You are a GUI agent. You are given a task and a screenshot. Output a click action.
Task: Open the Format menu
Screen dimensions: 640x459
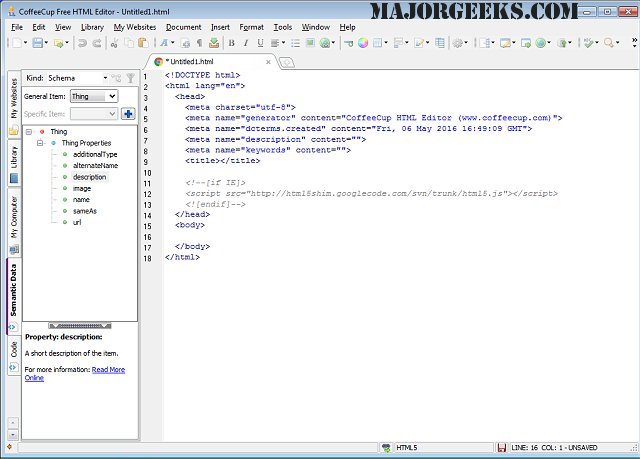click(251, 27)
